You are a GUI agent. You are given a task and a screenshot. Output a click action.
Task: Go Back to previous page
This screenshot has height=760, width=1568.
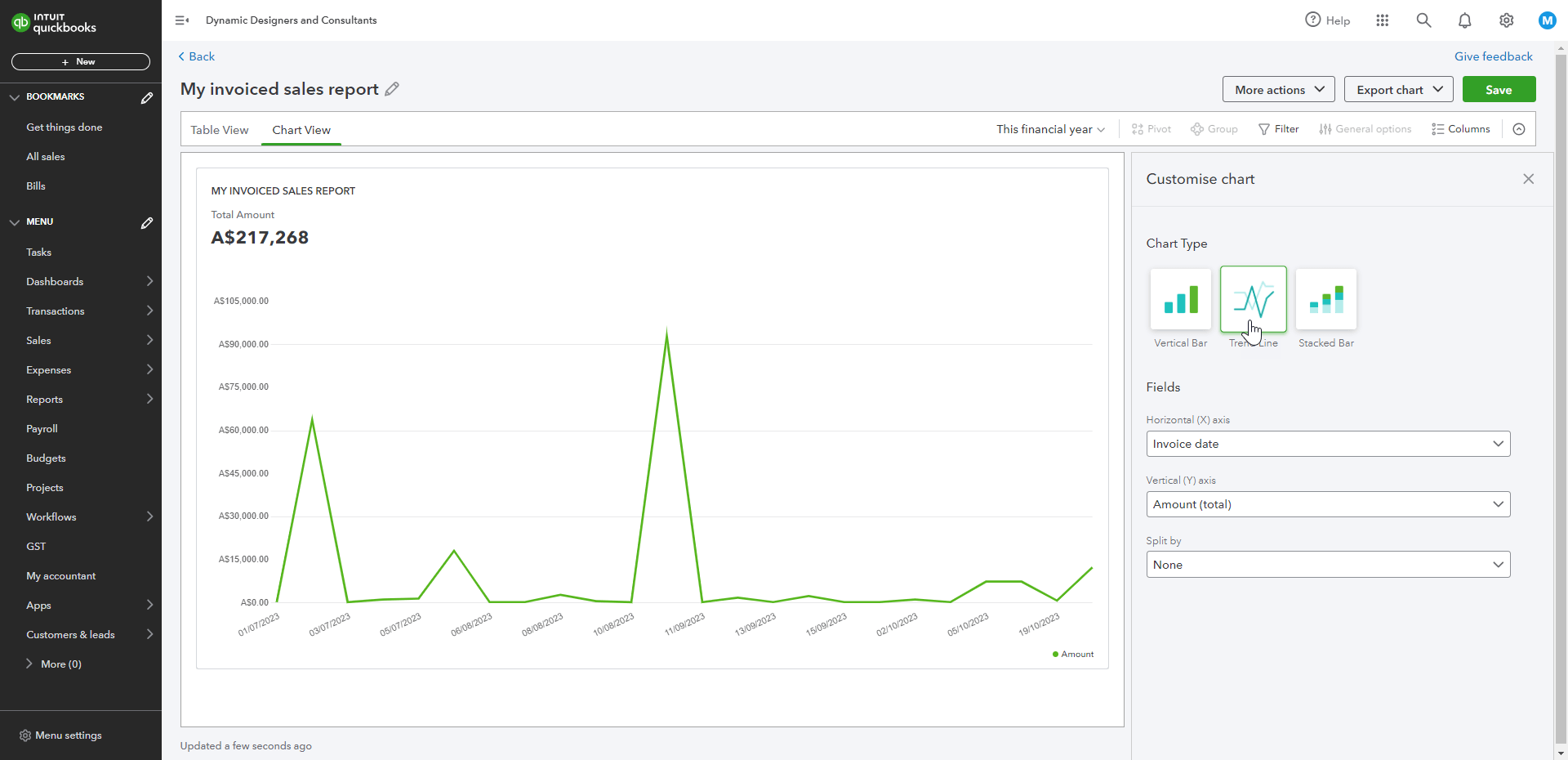tap(197, 56)
